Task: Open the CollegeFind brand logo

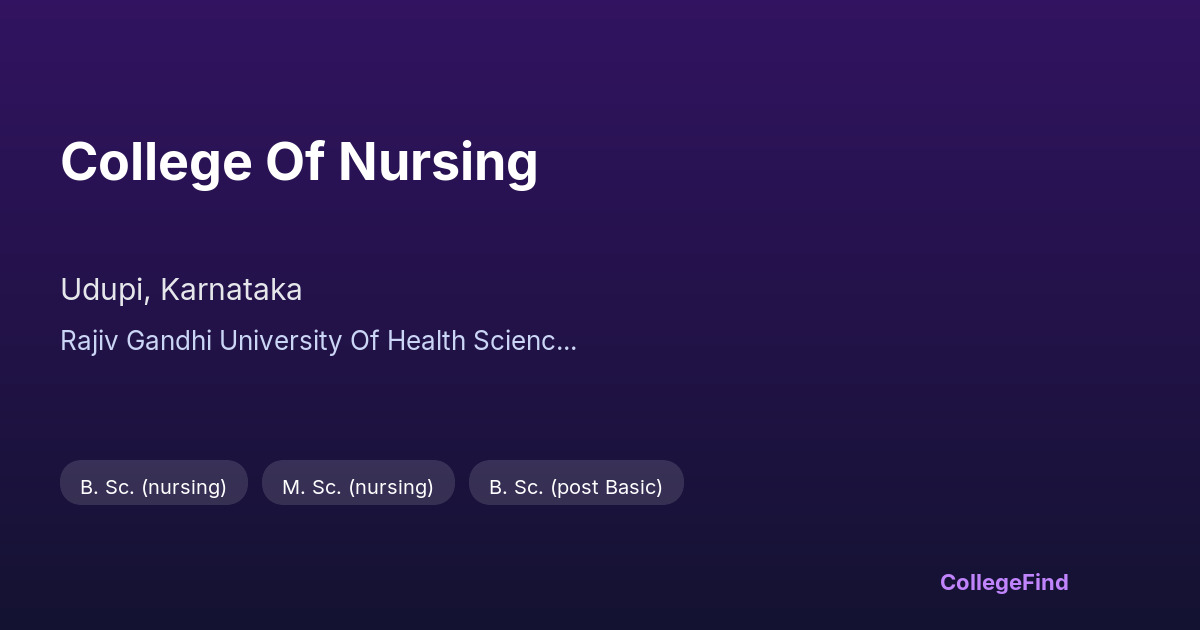Action: point(1004,582)
